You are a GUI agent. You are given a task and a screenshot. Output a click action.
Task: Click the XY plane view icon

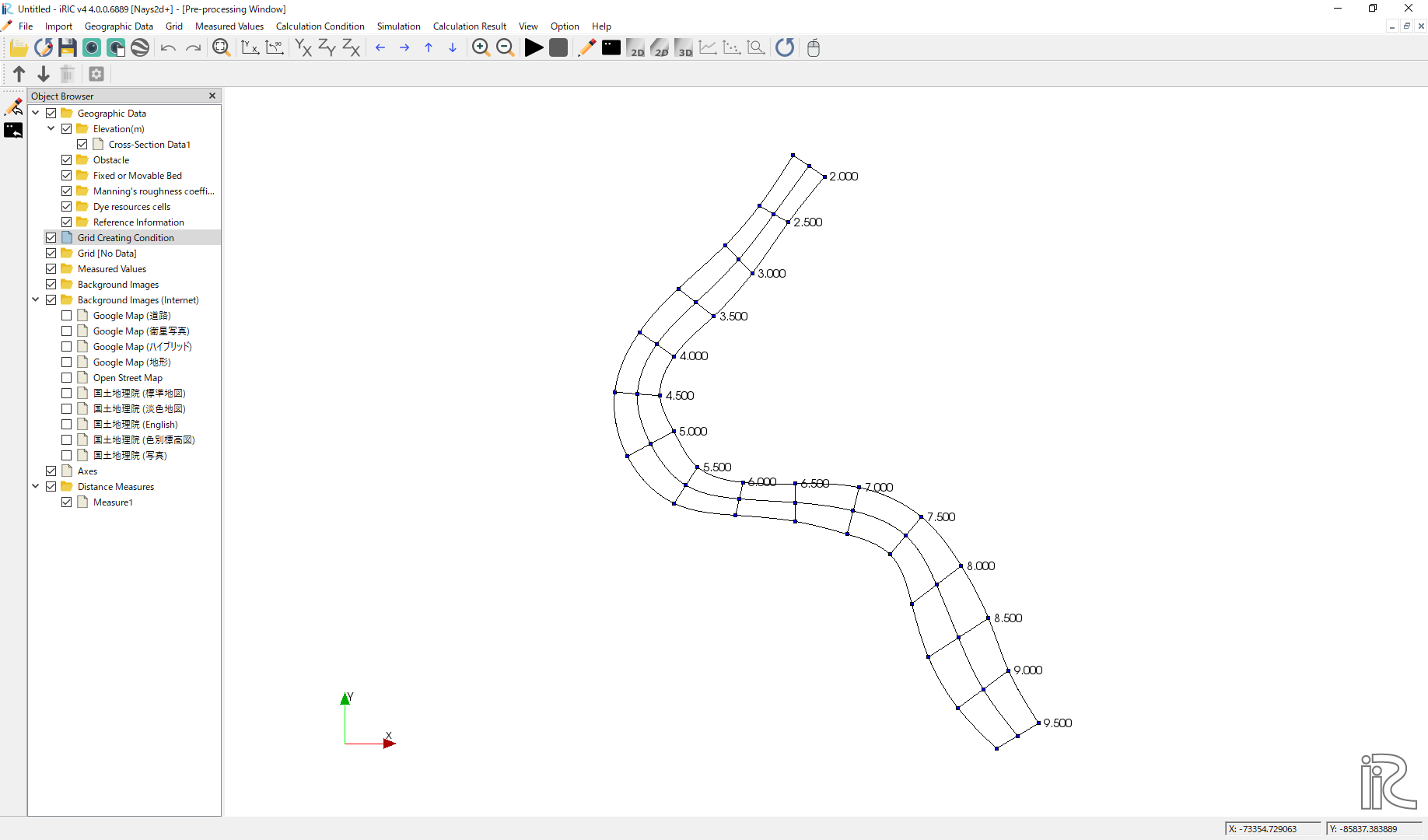pos(303,48)
